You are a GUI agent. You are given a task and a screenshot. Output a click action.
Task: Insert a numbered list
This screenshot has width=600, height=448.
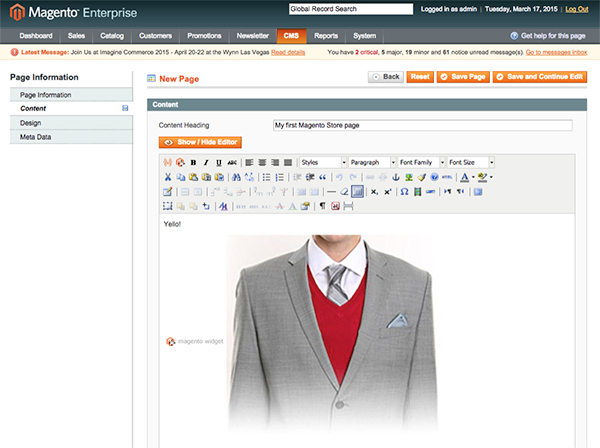[x=280, y=177]
